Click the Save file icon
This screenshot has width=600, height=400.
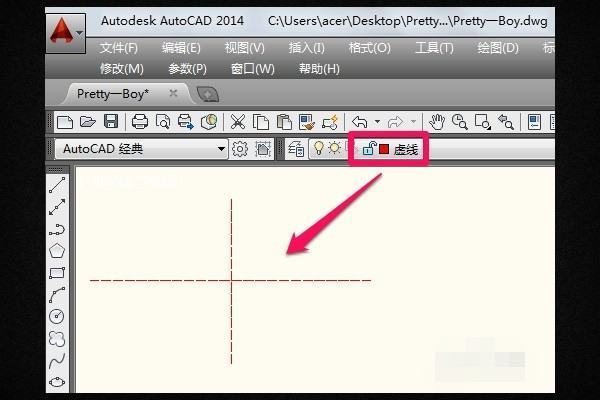[111, 122]
